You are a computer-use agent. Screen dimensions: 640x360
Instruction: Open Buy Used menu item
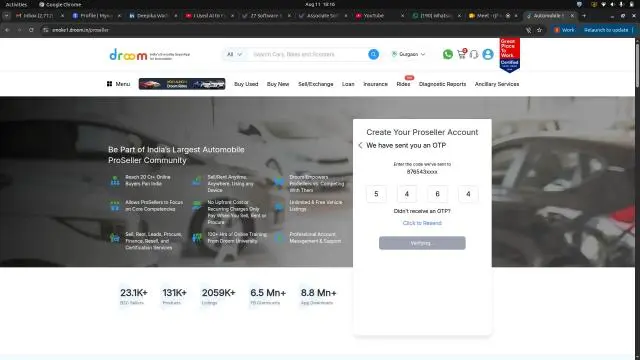pyautogui.click(x=246, y=84)
